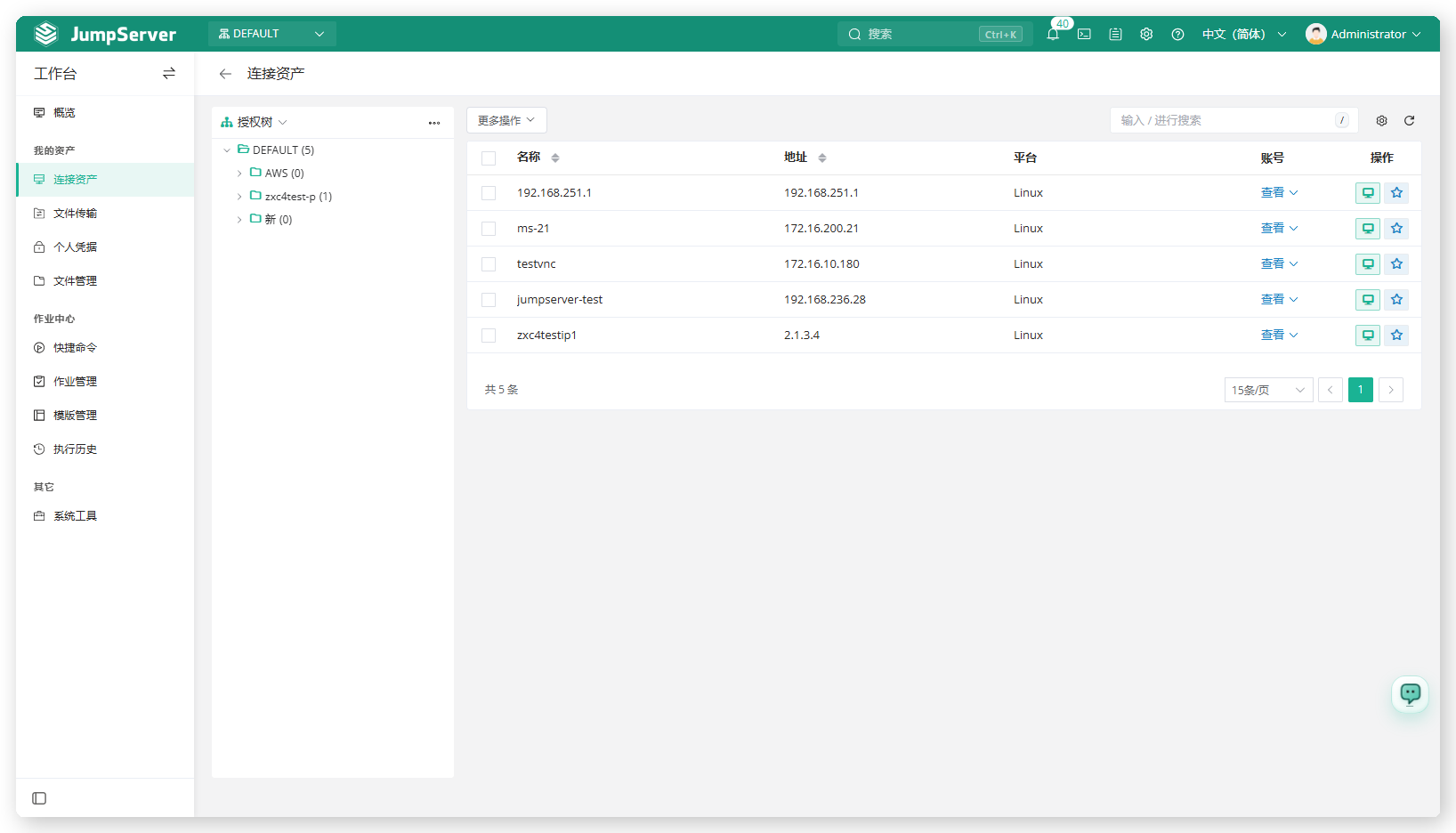Tick the jumpserver-test row checkbox
The image size is (1456, 833).
click(x=489, y=300)
